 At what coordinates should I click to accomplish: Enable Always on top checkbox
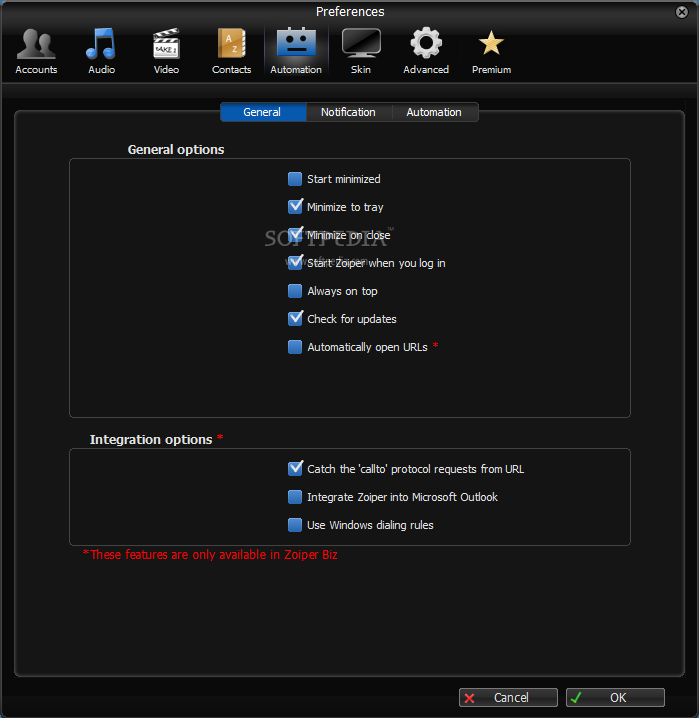(x=295, y=291)
